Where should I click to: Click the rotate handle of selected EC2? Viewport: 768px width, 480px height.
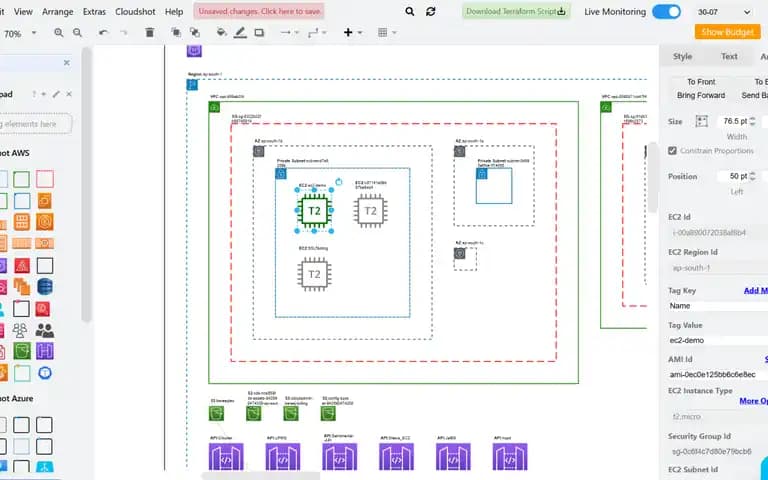[x=338, y=182]
